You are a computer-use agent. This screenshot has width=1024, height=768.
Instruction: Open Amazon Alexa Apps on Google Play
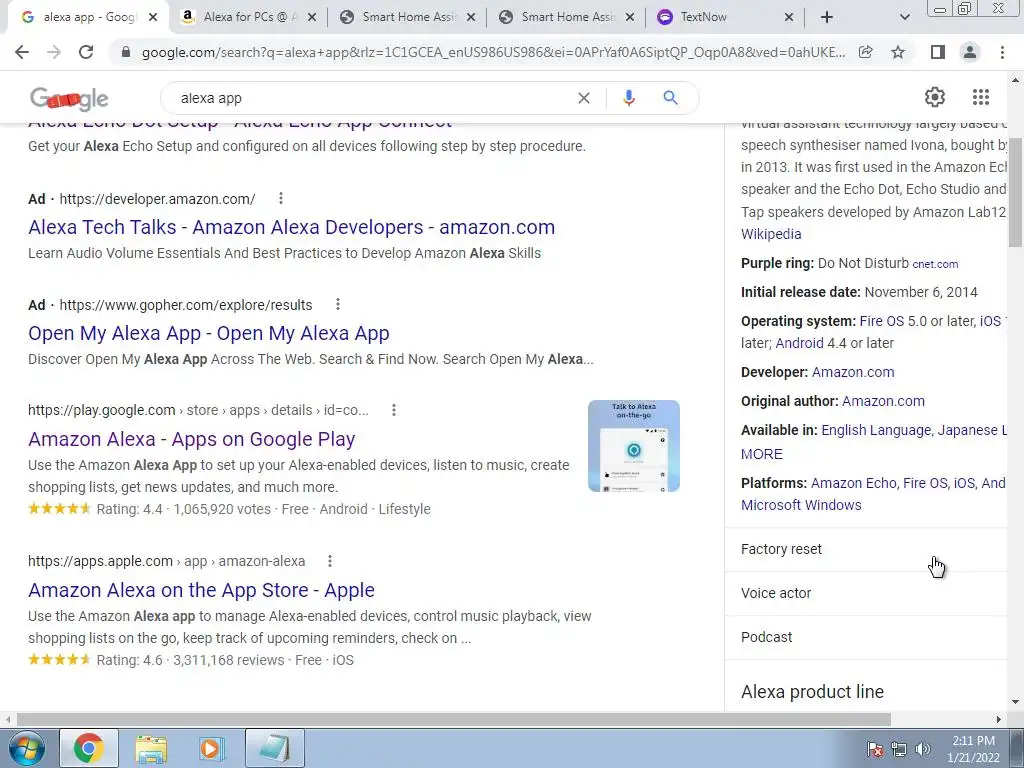191,439
